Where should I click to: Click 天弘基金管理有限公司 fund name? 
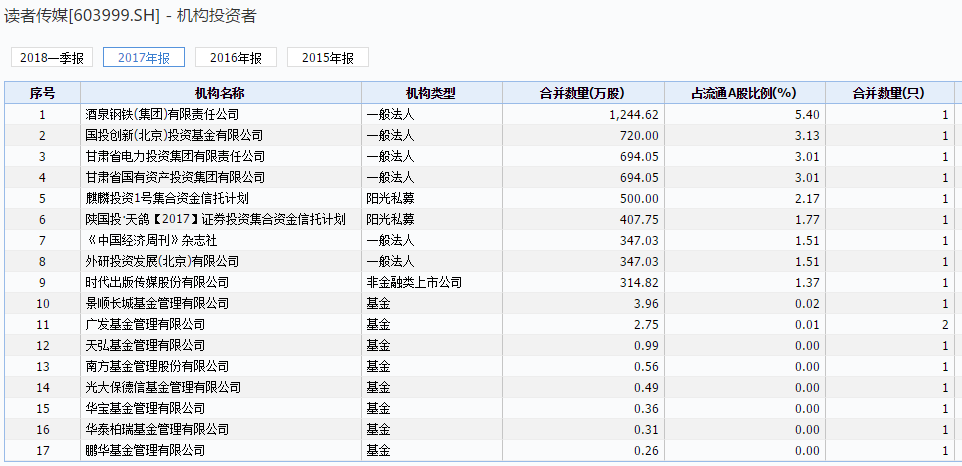tap(145, 345)
